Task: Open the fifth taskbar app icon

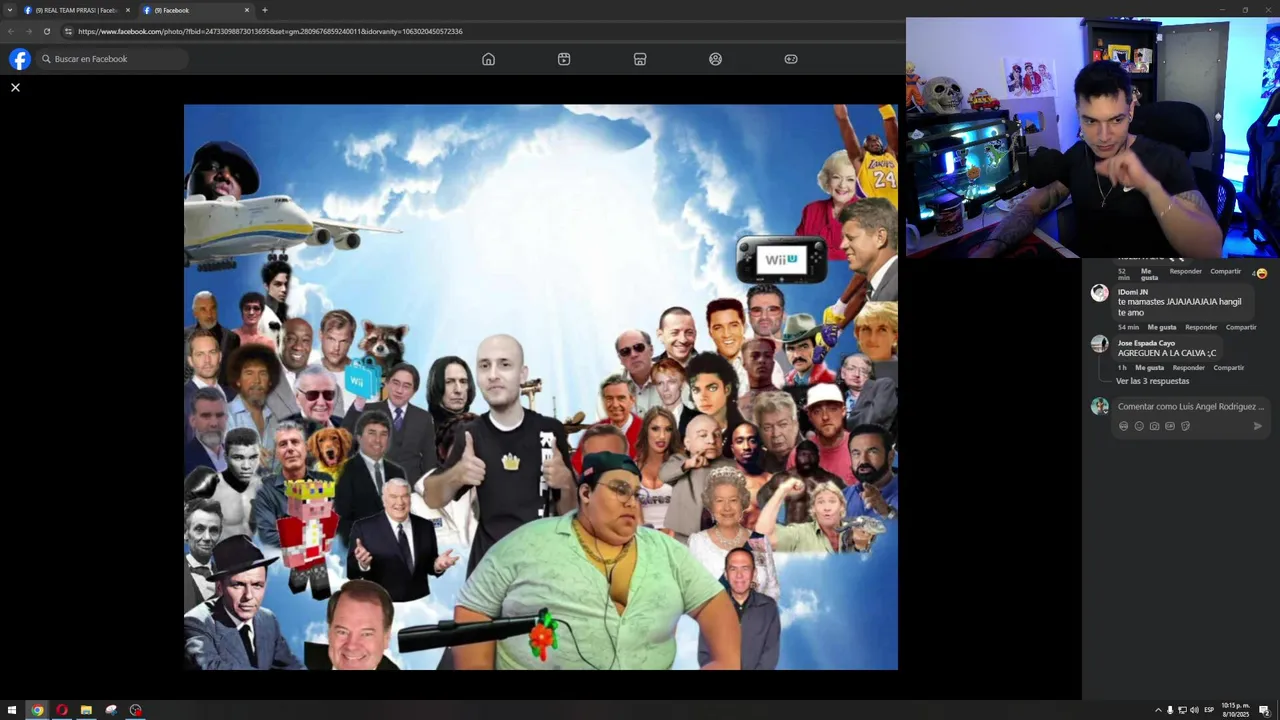Action: click(x=111, y=710)
